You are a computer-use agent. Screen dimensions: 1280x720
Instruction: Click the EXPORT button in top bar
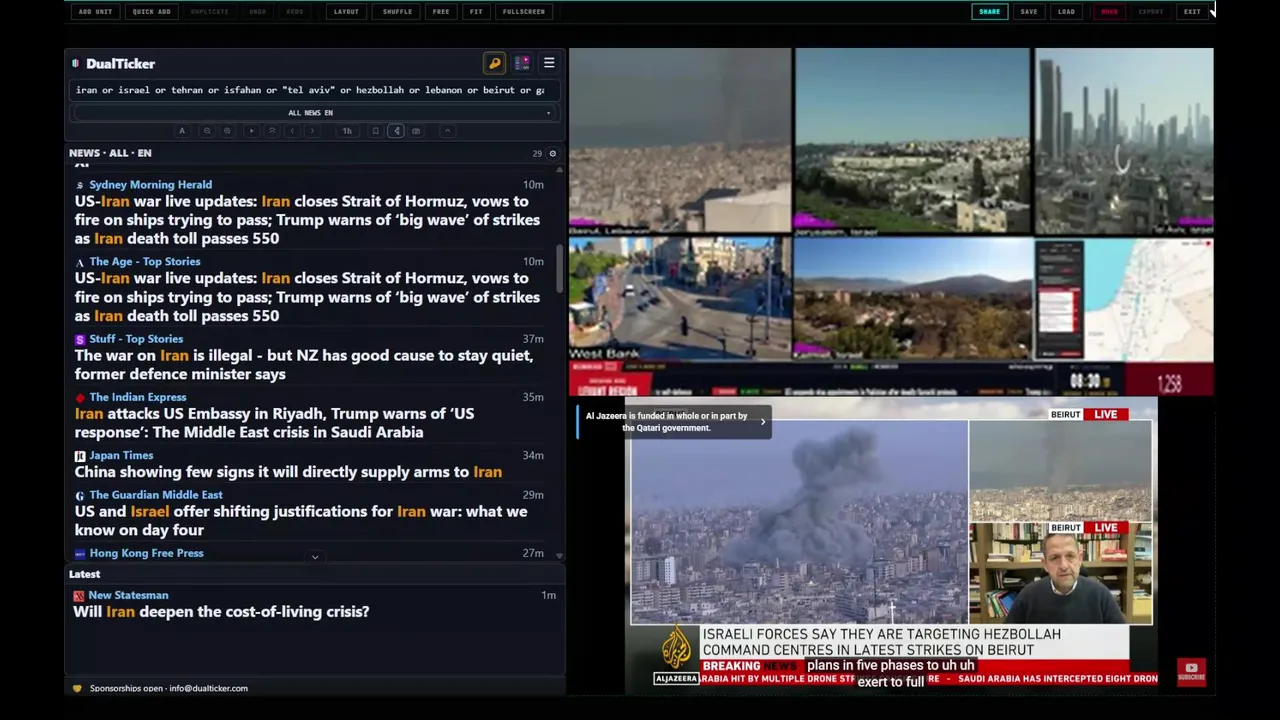(x=1151, y=12)
